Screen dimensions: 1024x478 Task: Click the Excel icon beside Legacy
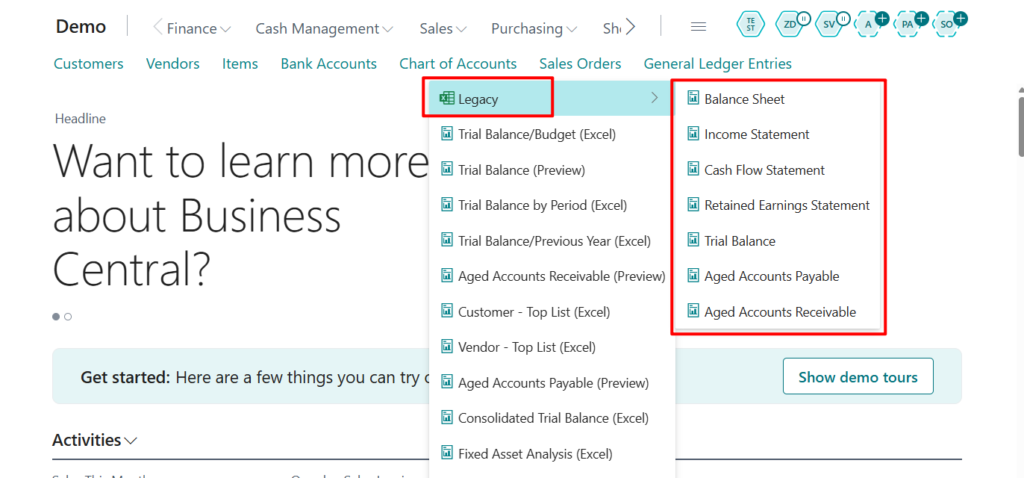pyautogui.click(x=447, y=99)
